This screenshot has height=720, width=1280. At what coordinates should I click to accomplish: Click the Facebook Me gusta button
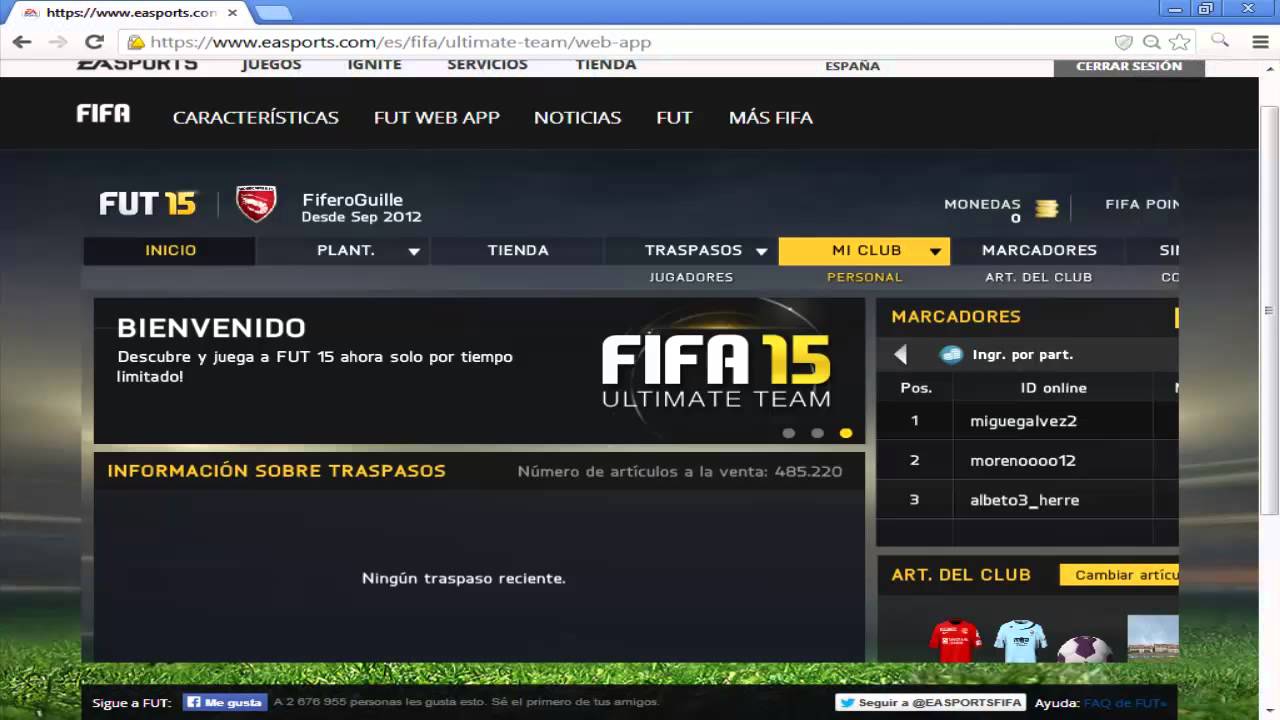224,702
